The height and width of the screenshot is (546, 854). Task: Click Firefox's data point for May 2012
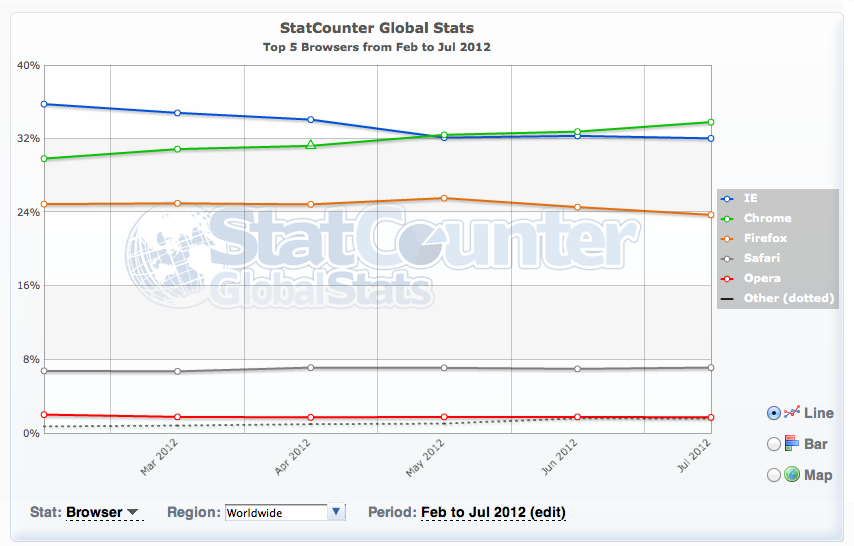tap(444, 198)
